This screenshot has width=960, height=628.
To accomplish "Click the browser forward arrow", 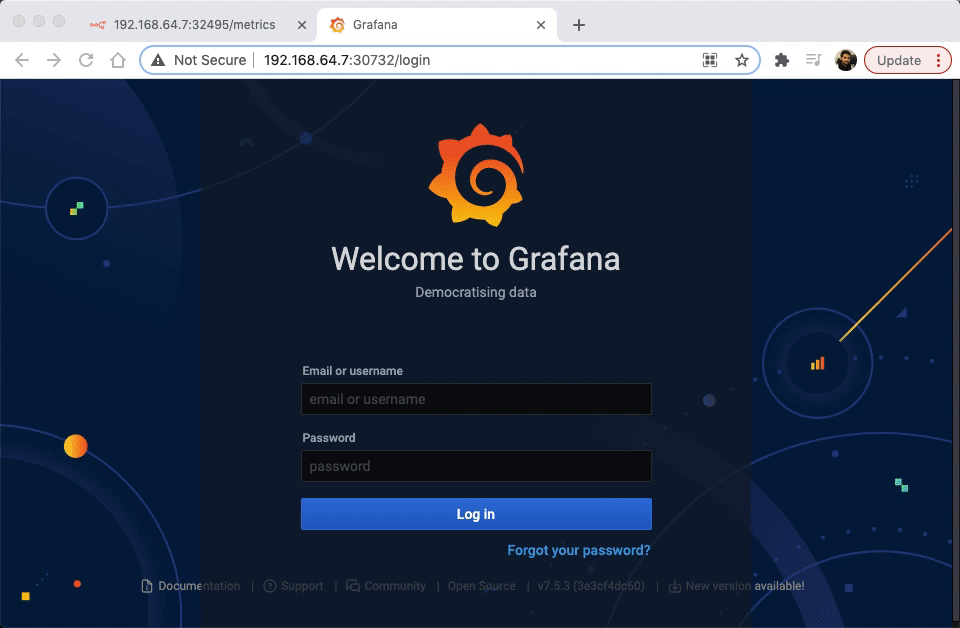I will (54, 60).
